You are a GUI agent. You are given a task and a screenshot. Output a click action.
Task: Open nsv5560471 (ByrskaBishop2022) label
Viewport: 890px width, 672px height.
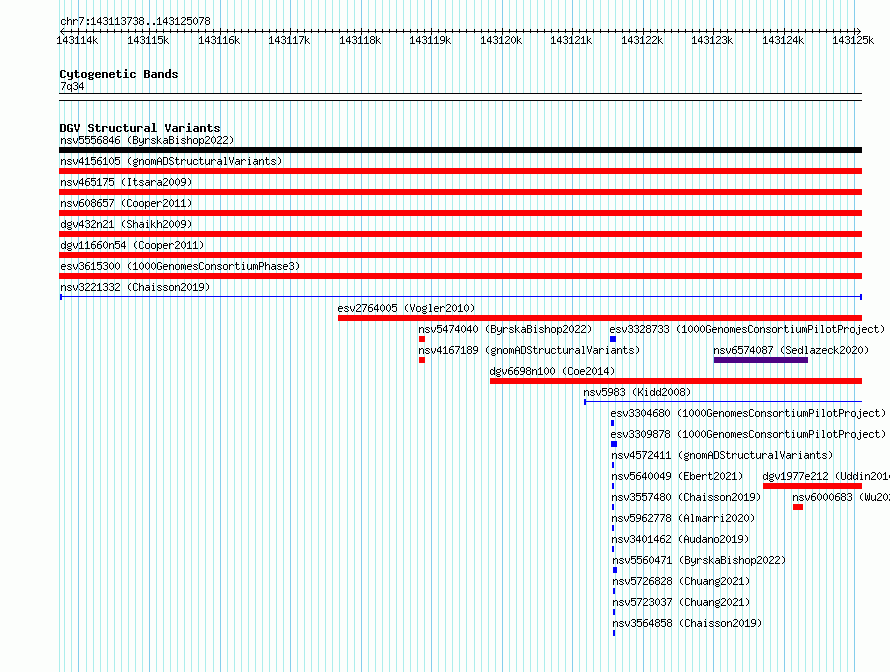[x=699, y=560]
